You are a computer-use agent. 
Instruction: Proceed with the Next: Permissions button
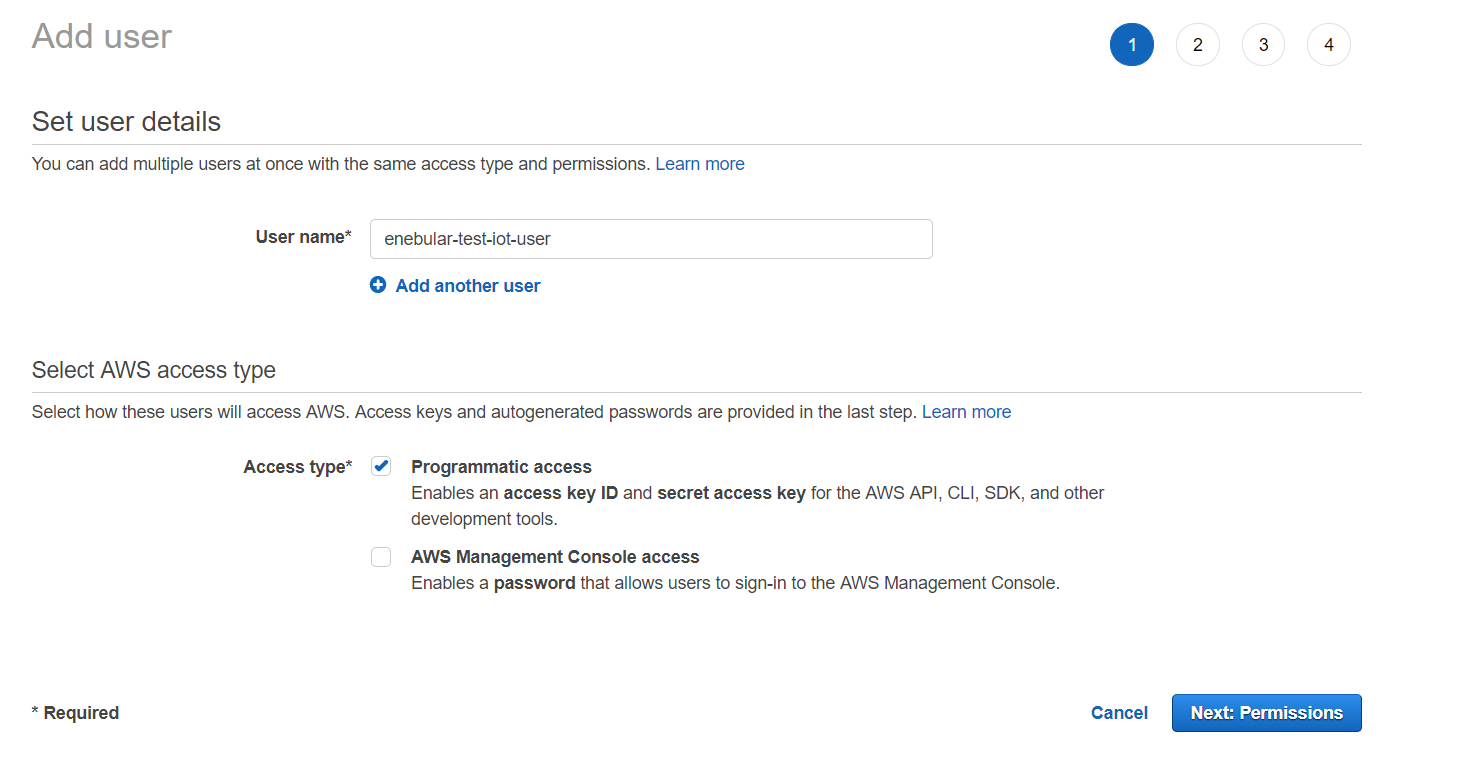[1266, 713]
